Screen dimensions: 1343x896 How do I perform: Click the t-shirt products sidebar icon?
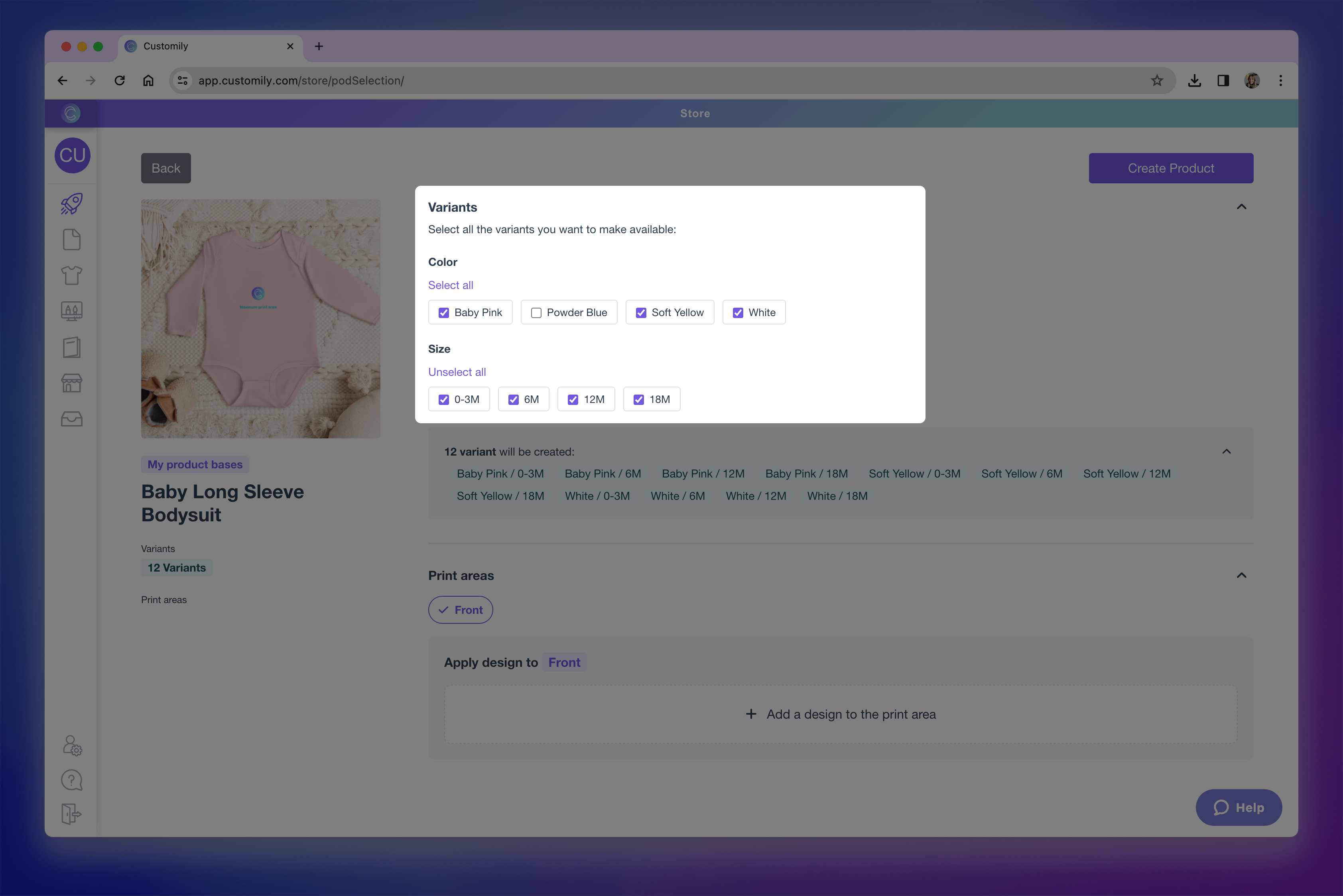point(71,275)
